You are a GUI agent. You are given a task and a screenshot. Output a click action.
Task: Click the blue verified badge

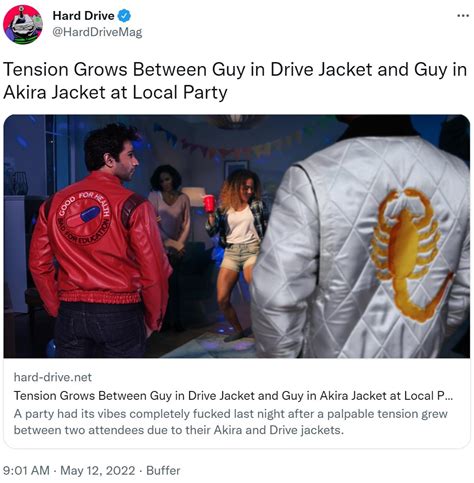click(125, 16)
